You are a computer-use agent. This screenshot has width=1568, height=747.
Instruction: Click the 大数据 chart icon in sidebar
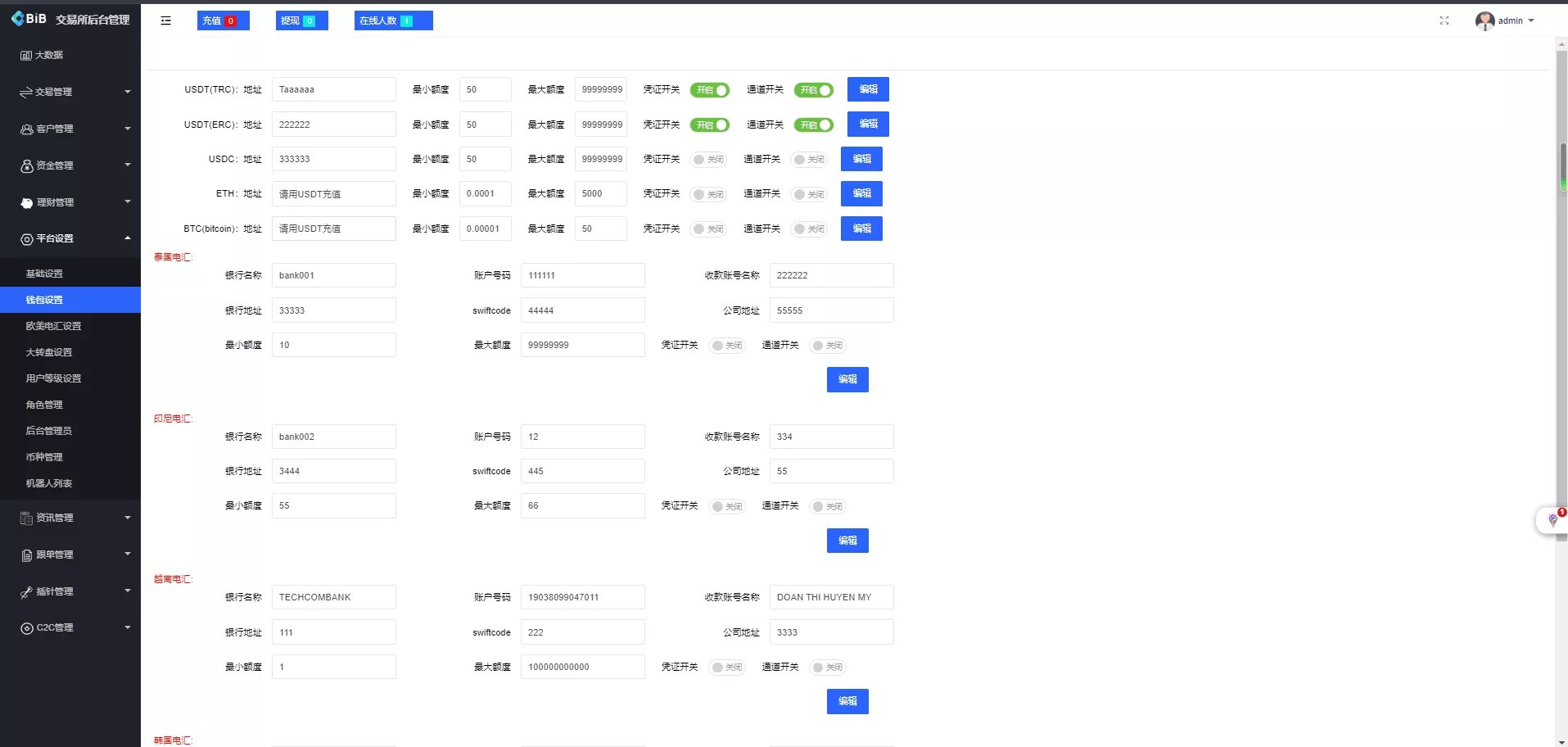point(25,55)
